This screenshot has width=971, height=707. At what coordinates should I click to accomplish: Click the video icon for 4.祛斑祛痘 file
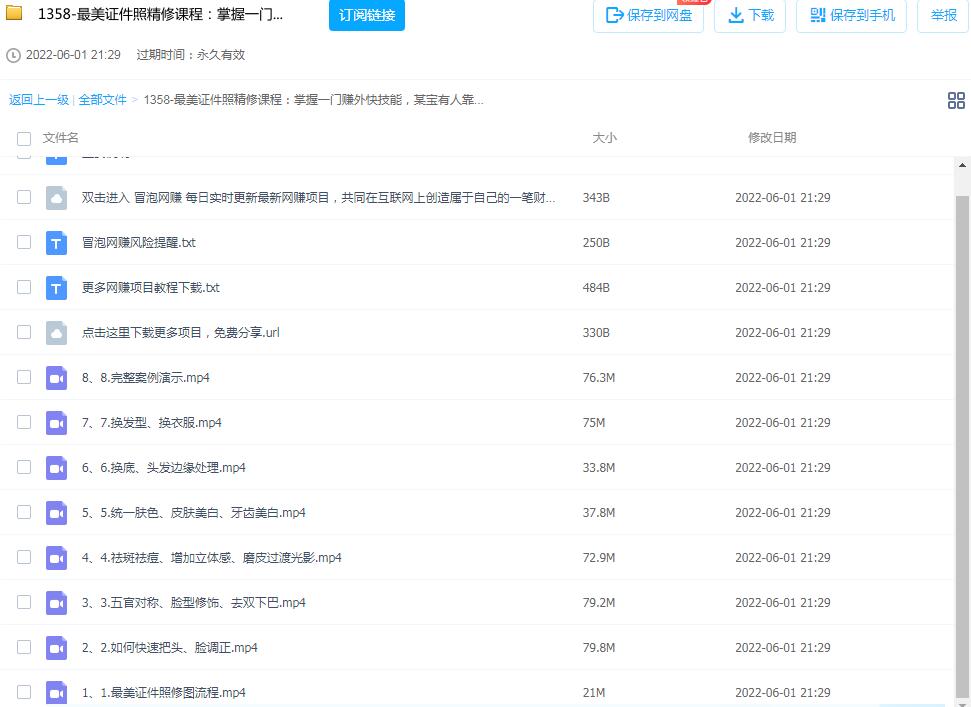point(56,558)
